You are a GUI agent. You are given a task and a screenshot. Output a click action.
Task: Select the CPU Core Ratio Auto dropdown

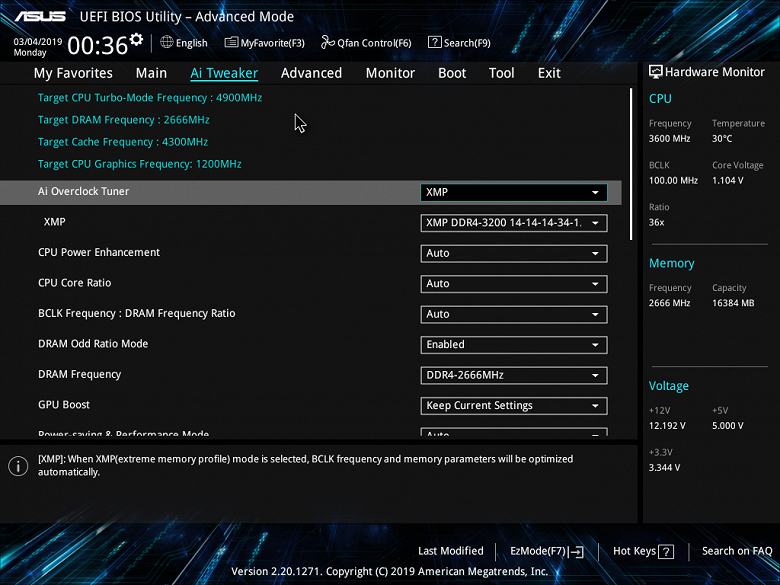(x=514, y=284)
